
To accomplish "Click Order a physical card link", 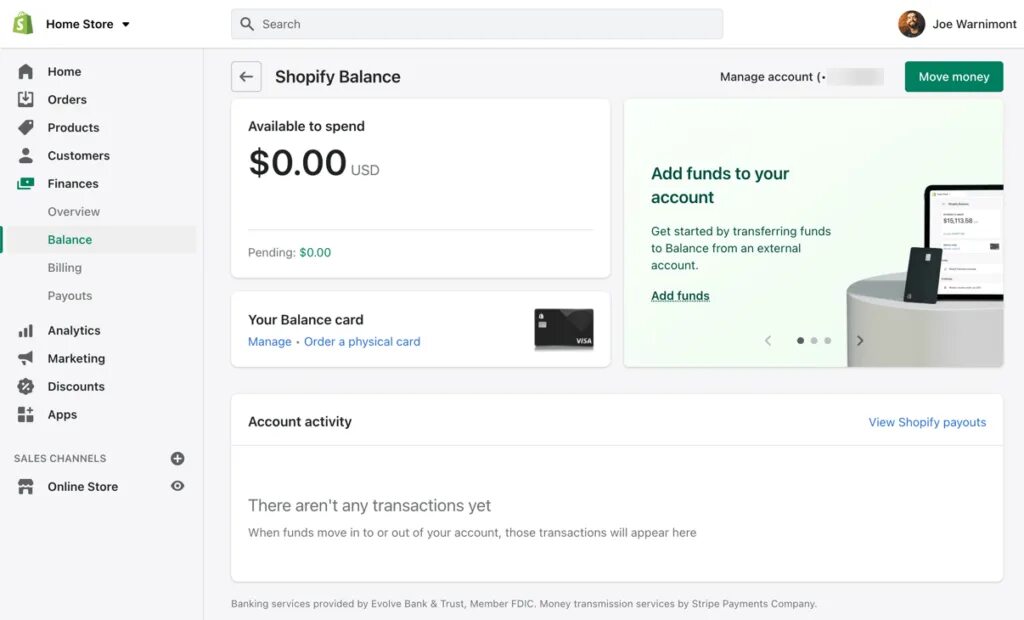I will [362, 342].
